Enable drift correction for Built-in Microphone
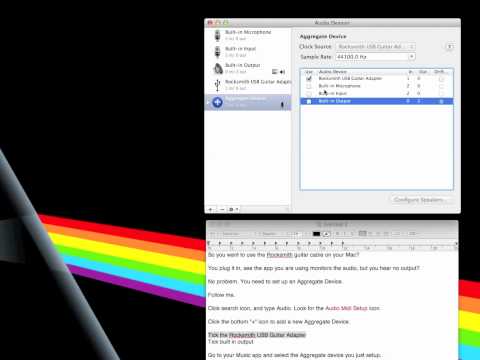480x360 pixels. 441,86
